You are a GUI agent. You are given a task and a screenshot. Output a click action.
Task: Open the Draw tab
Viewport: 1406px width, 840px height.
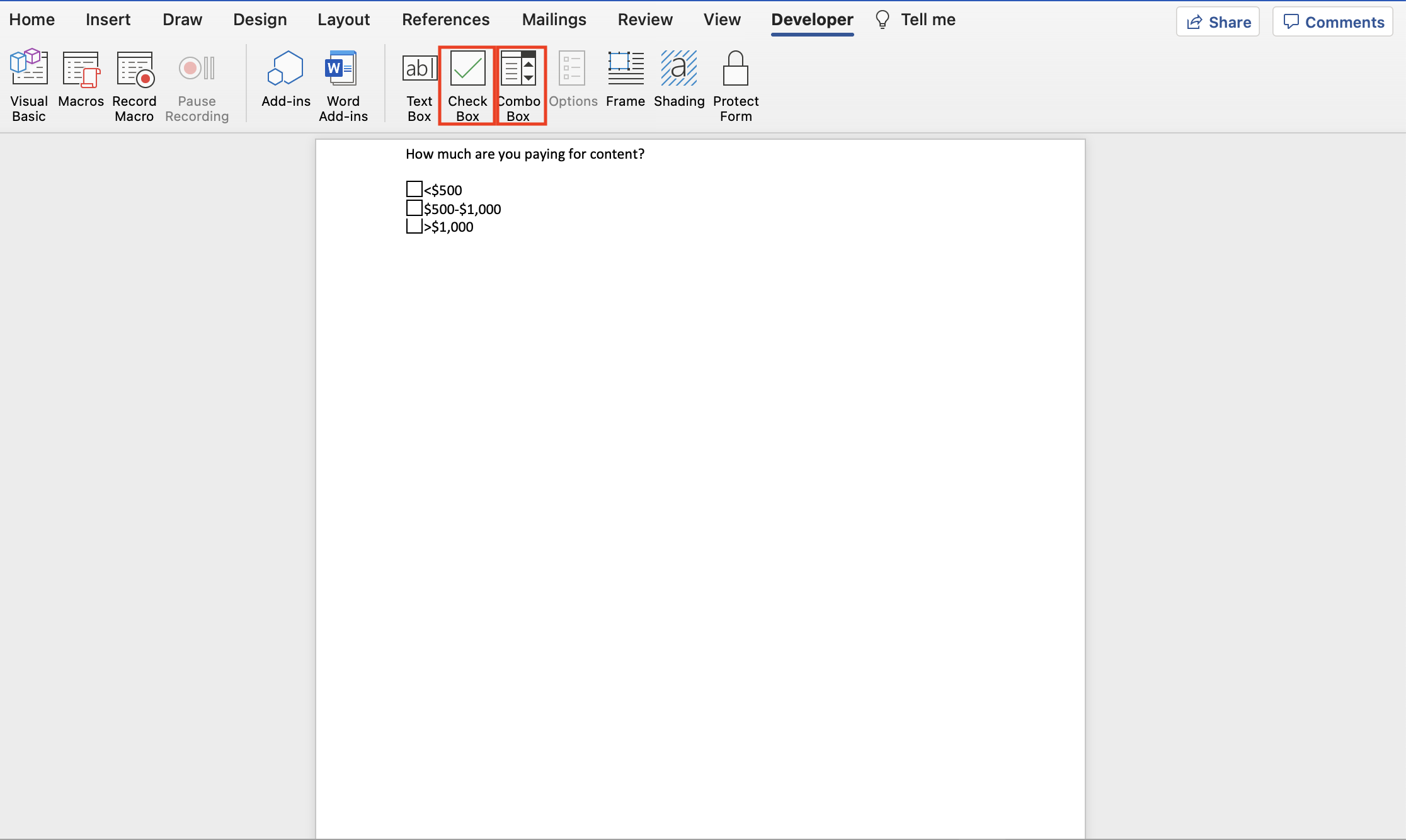coord(183,20)
